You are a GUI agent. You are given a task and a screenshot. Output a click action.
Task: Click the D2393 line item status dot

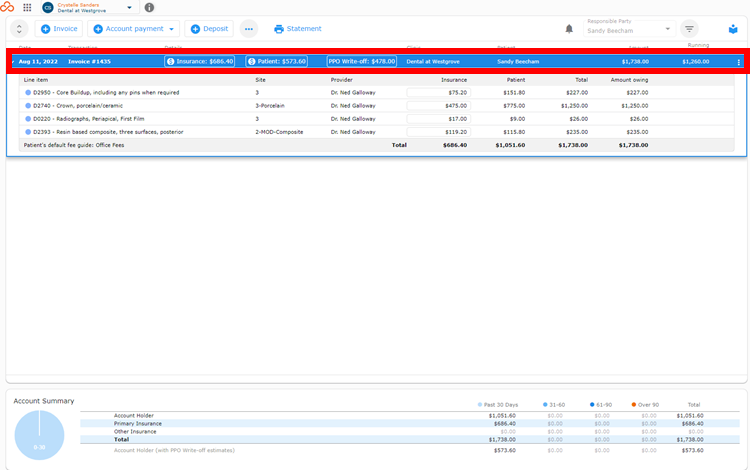tap(28, 132)
